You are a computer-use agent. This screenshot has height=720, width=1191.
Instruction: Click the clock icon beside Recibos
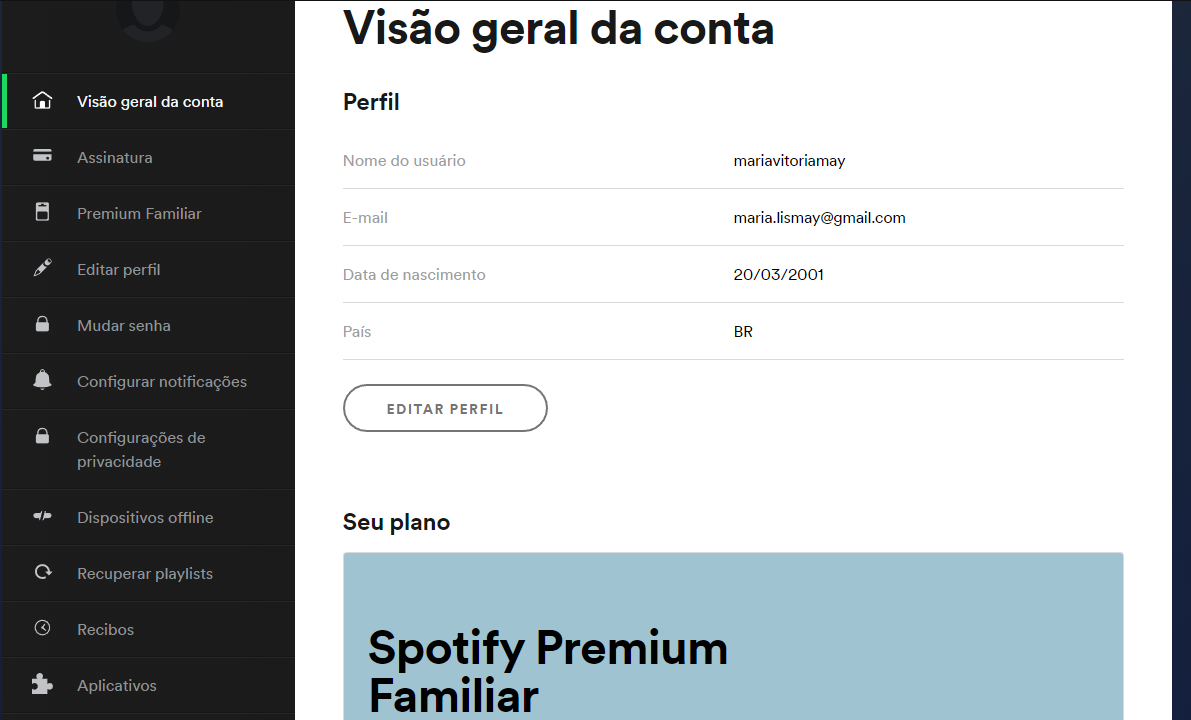(x=43, y=628)
